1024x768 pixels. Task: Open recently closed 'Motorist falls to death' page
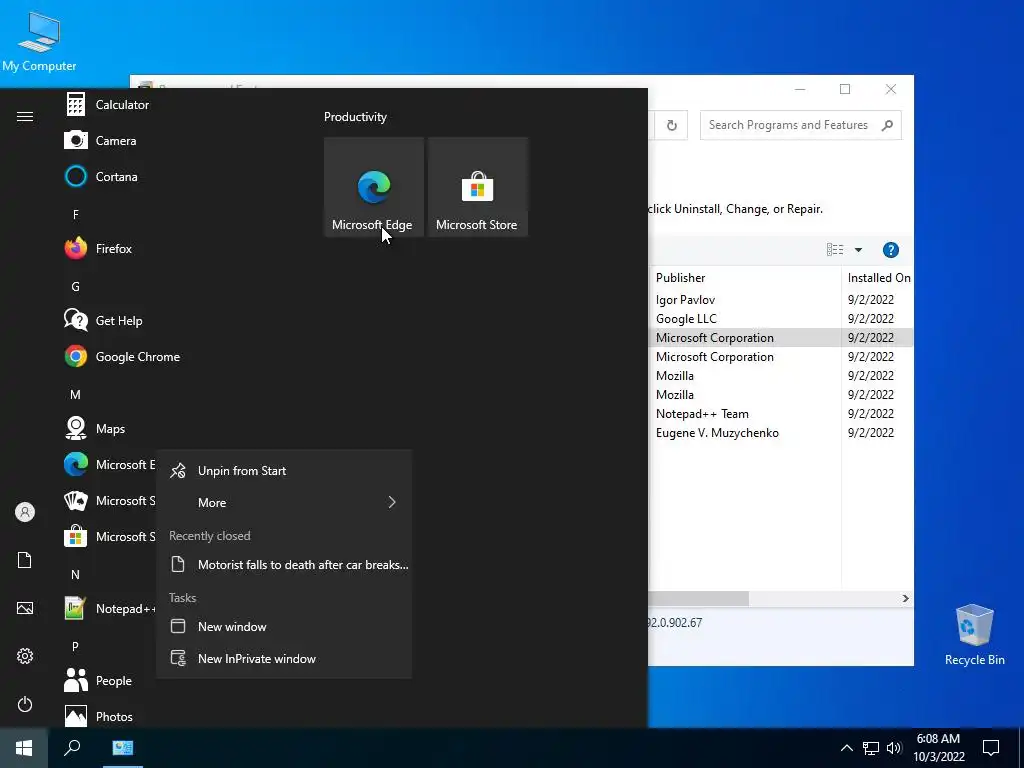(284, 565)
